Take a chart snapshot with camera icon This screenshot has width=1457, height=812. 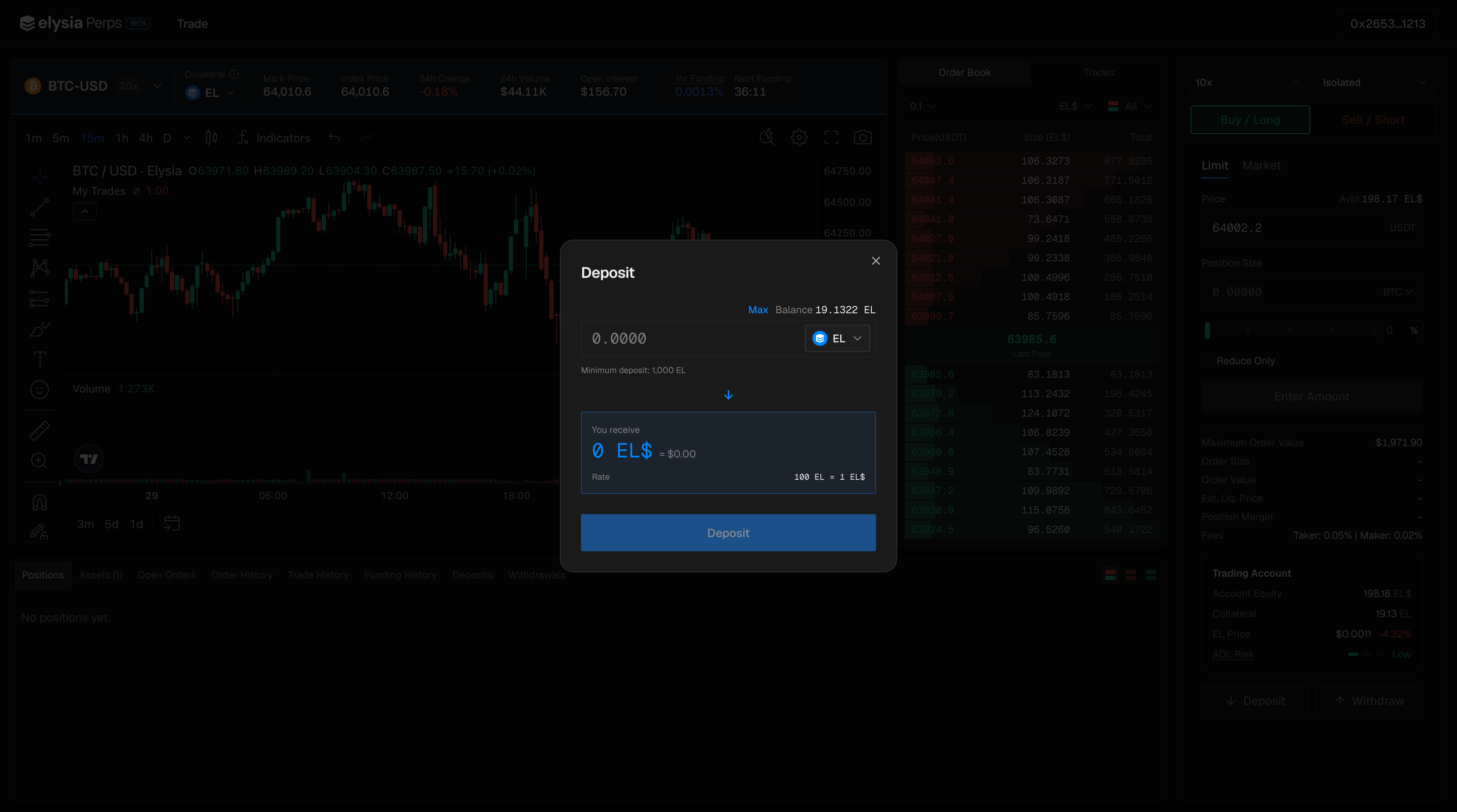tap(863, 137)
